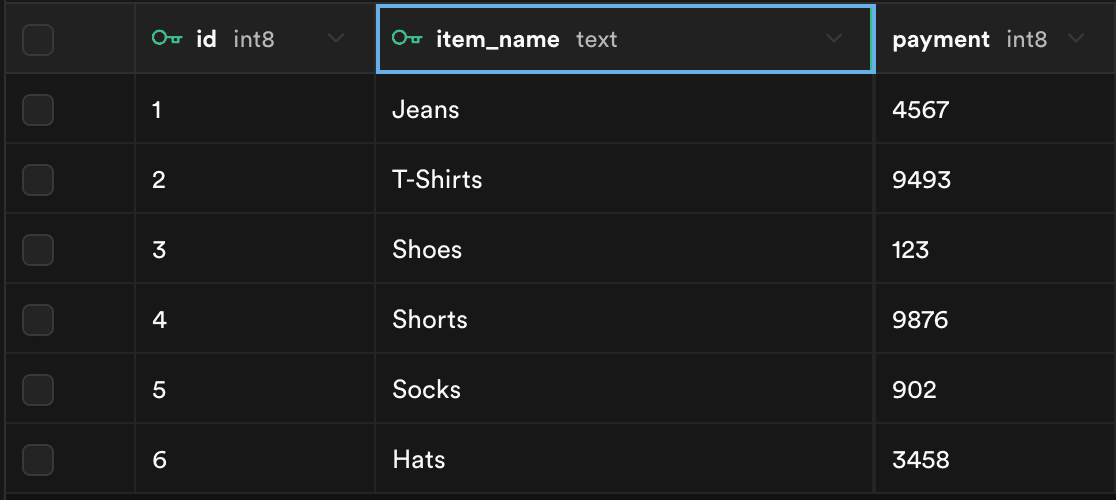Image resolution: width=1116 pixels, height=500 pixels.
Task: Click the payment value 3458
Action: pyautogui.click(x=921, y=460)
